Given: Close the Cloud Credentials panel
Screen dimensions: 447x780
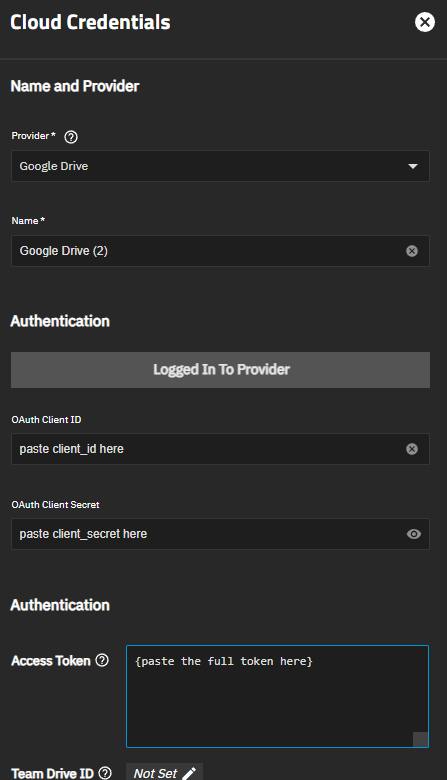Looking at the screenshot, I should (x=425, y=22).
